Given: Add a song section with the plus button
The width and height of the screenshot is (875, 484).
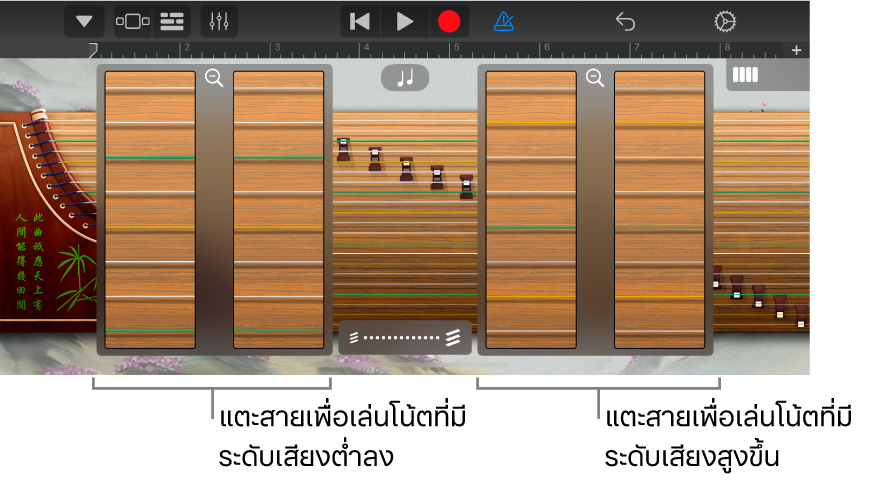Looking at the screenshot, I should (796, 50).
